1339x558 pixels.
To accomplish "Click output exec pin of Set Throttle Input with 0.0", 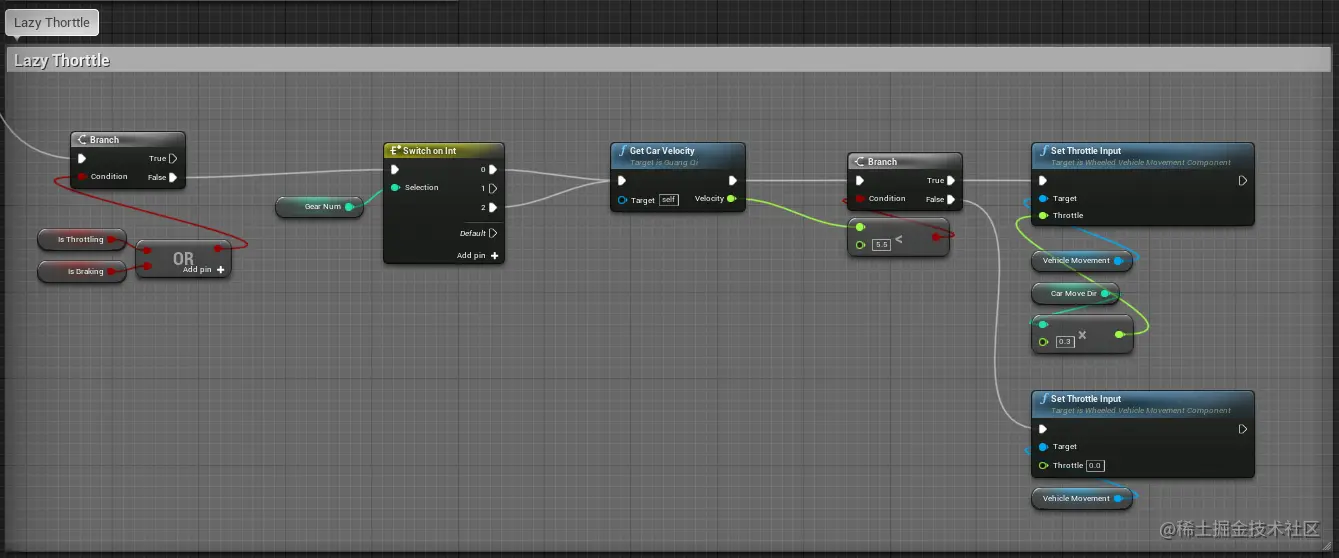I will point(1243,429).
